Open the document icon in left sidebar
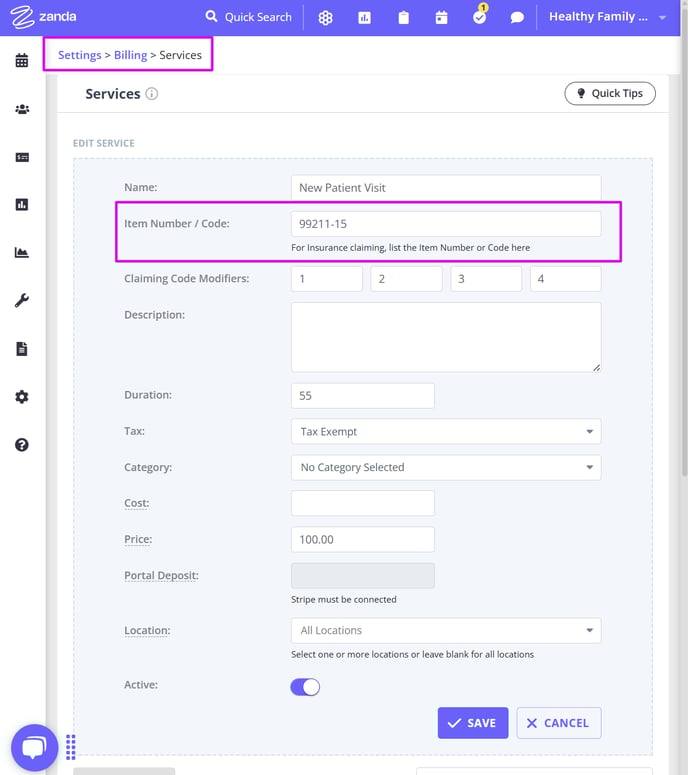688x775 pixels. click(22, 349)
